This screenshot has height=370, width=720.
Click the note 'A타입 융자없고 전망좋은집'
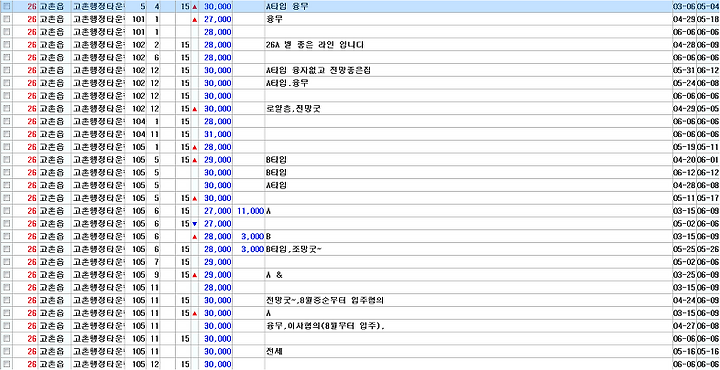(318, 71)
